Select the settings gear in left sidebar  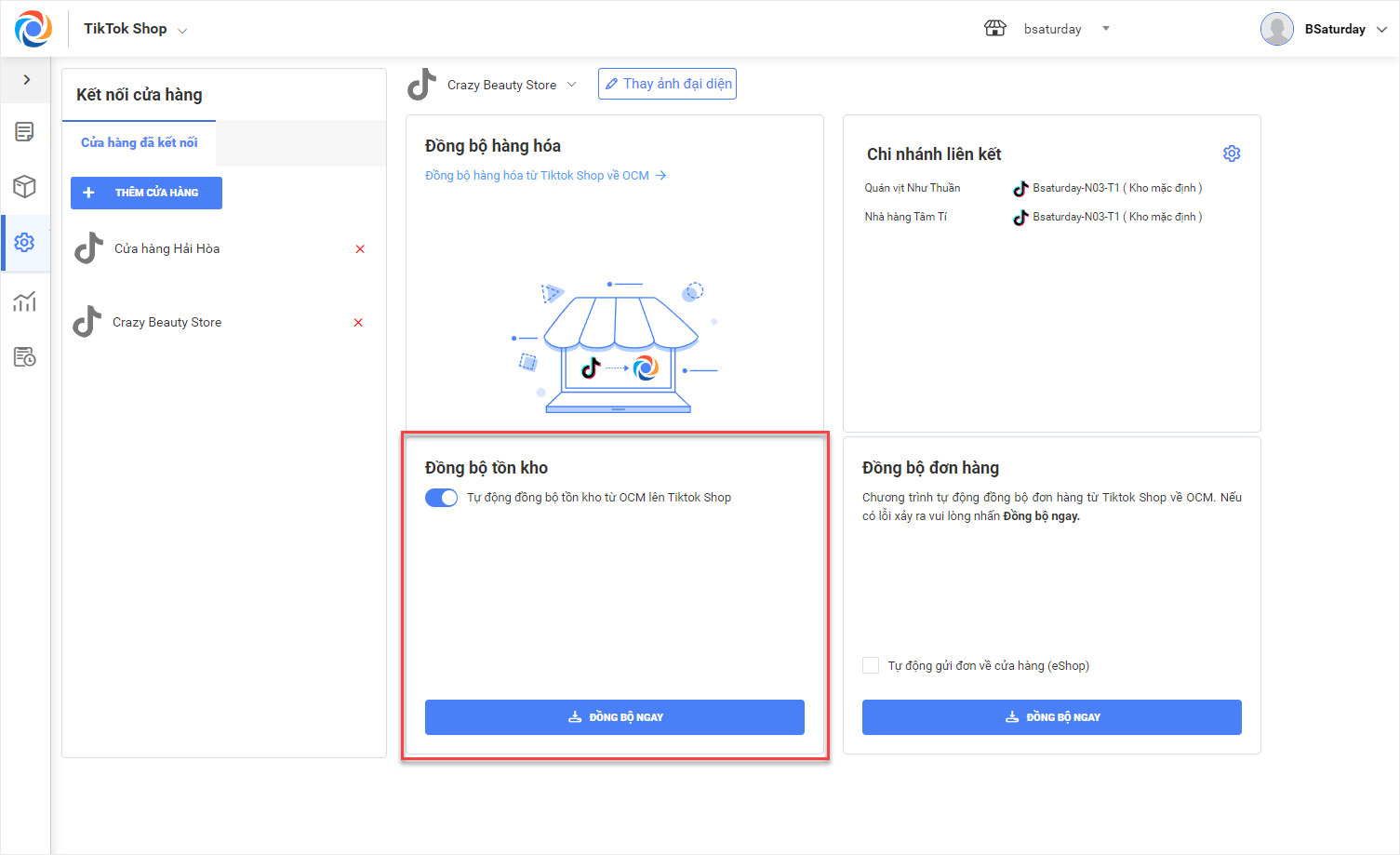click(x=25, y=243)
